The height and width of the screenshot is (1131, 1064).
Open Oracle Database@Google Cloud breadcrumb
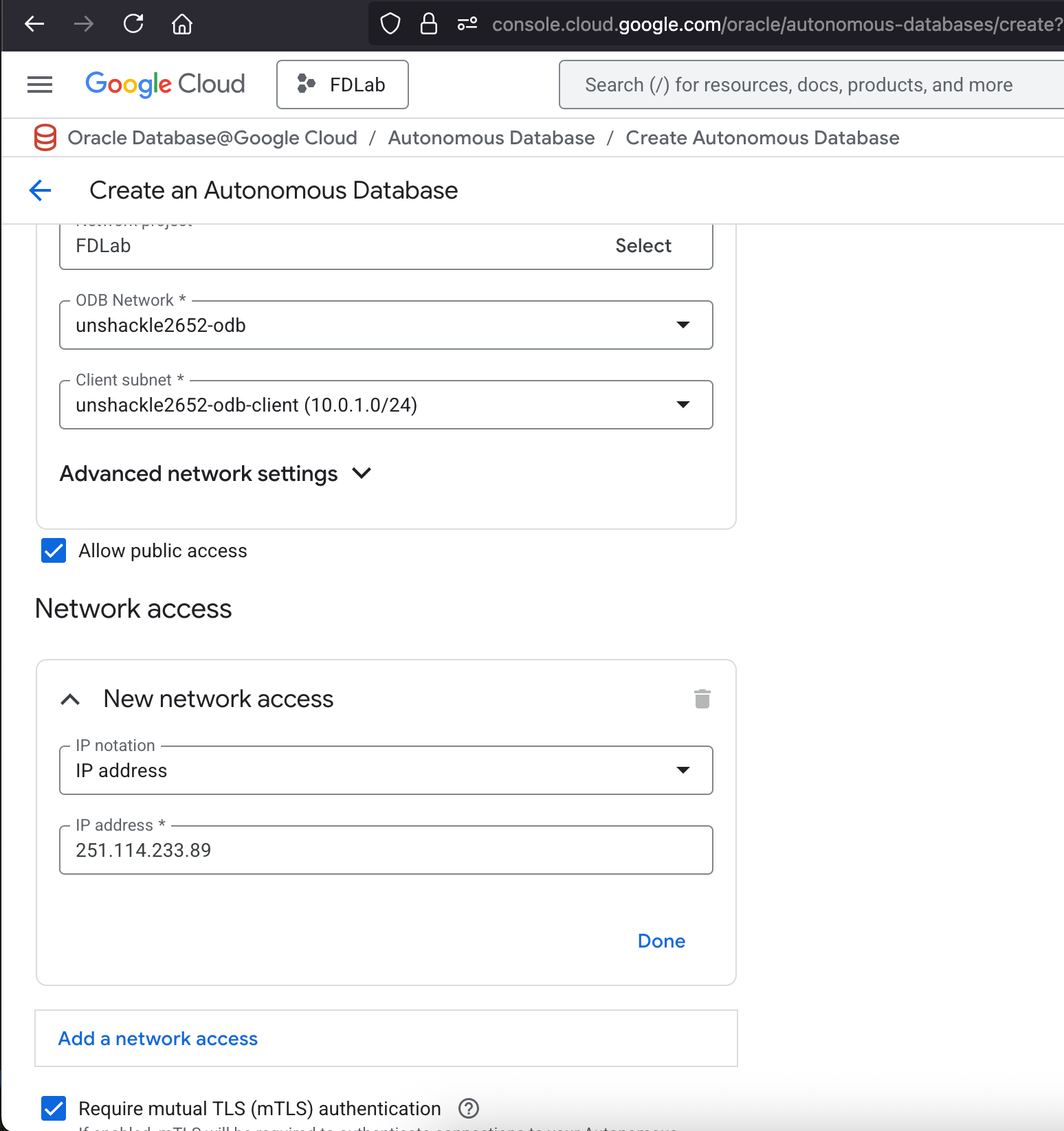(212, 137)
